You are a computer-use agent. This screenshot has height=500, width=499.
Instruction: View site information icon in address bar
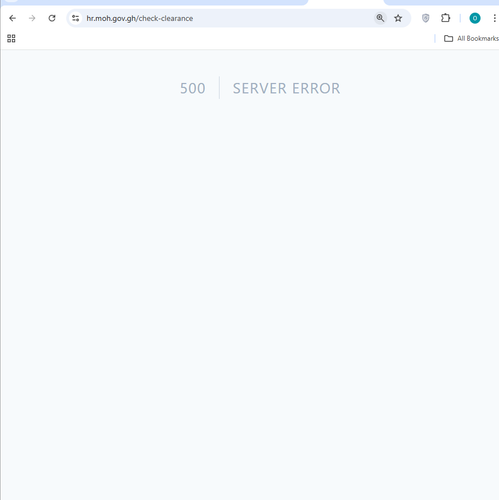tap(76, 18)
